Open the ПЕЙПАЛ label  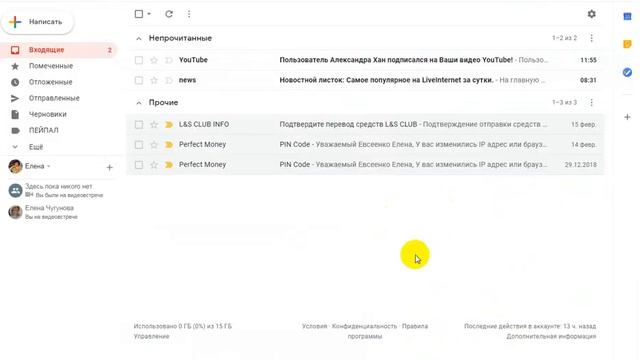click(x=43, y=130)
